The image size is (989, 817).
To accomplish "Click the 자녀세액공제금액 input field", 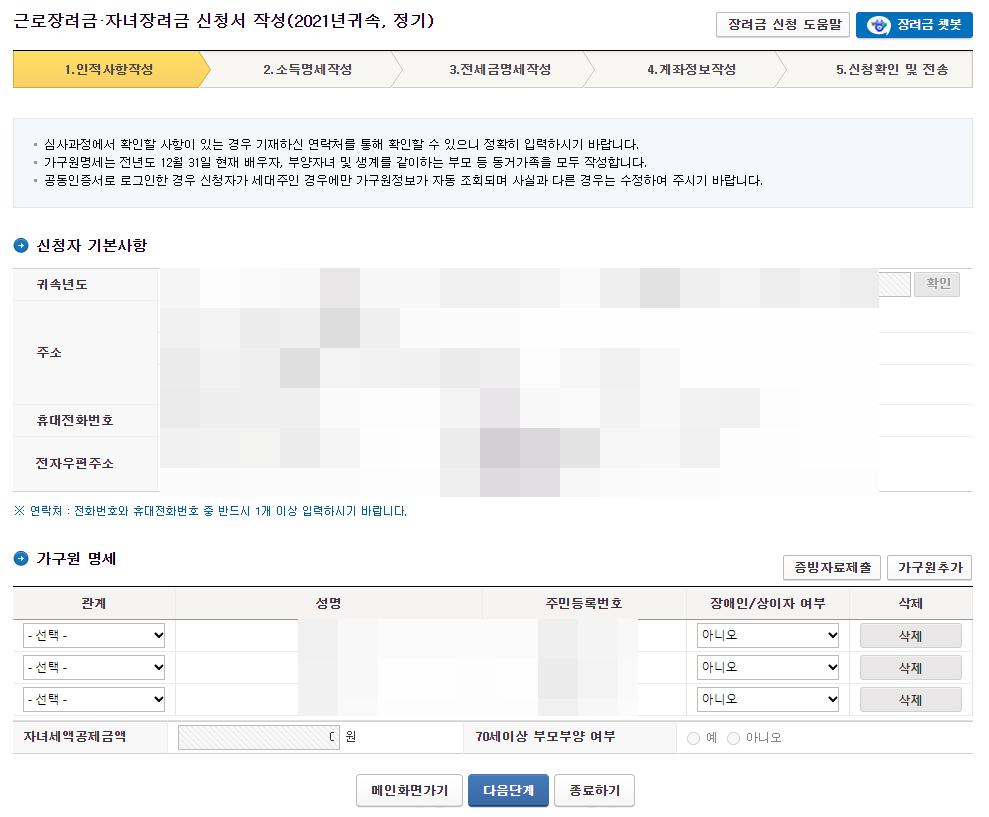I will (258, 738).
